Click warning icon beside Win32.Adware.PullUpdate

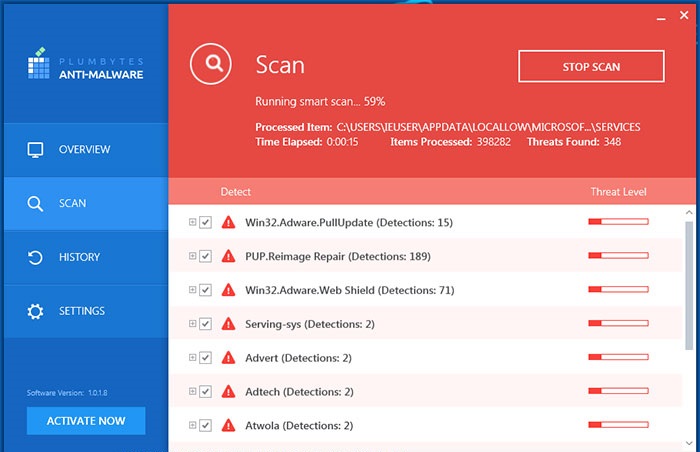coord(229,222)
